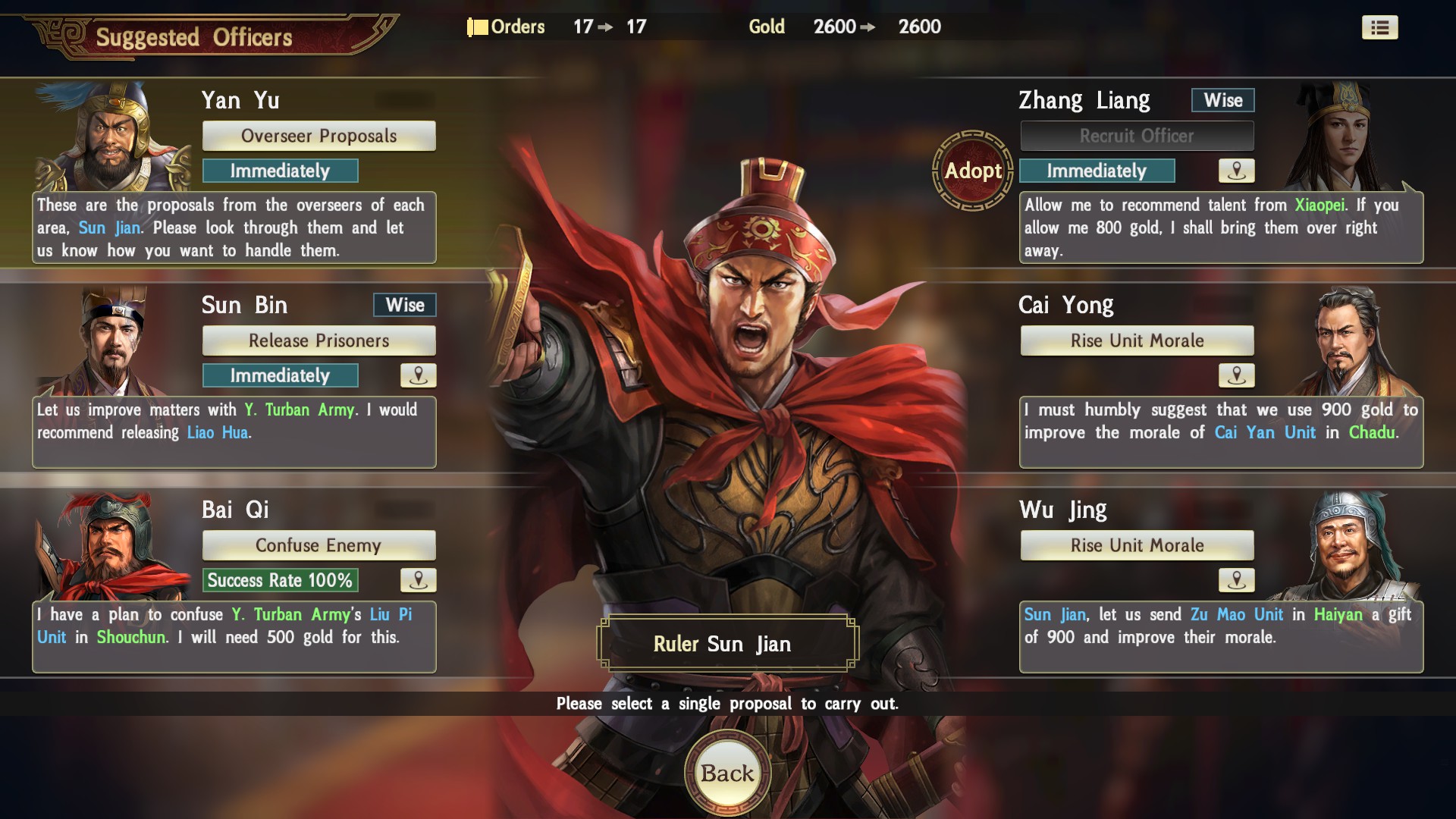
Task: Show Wu Jing's morale proposal location pin
Action: pos(1236,580)
